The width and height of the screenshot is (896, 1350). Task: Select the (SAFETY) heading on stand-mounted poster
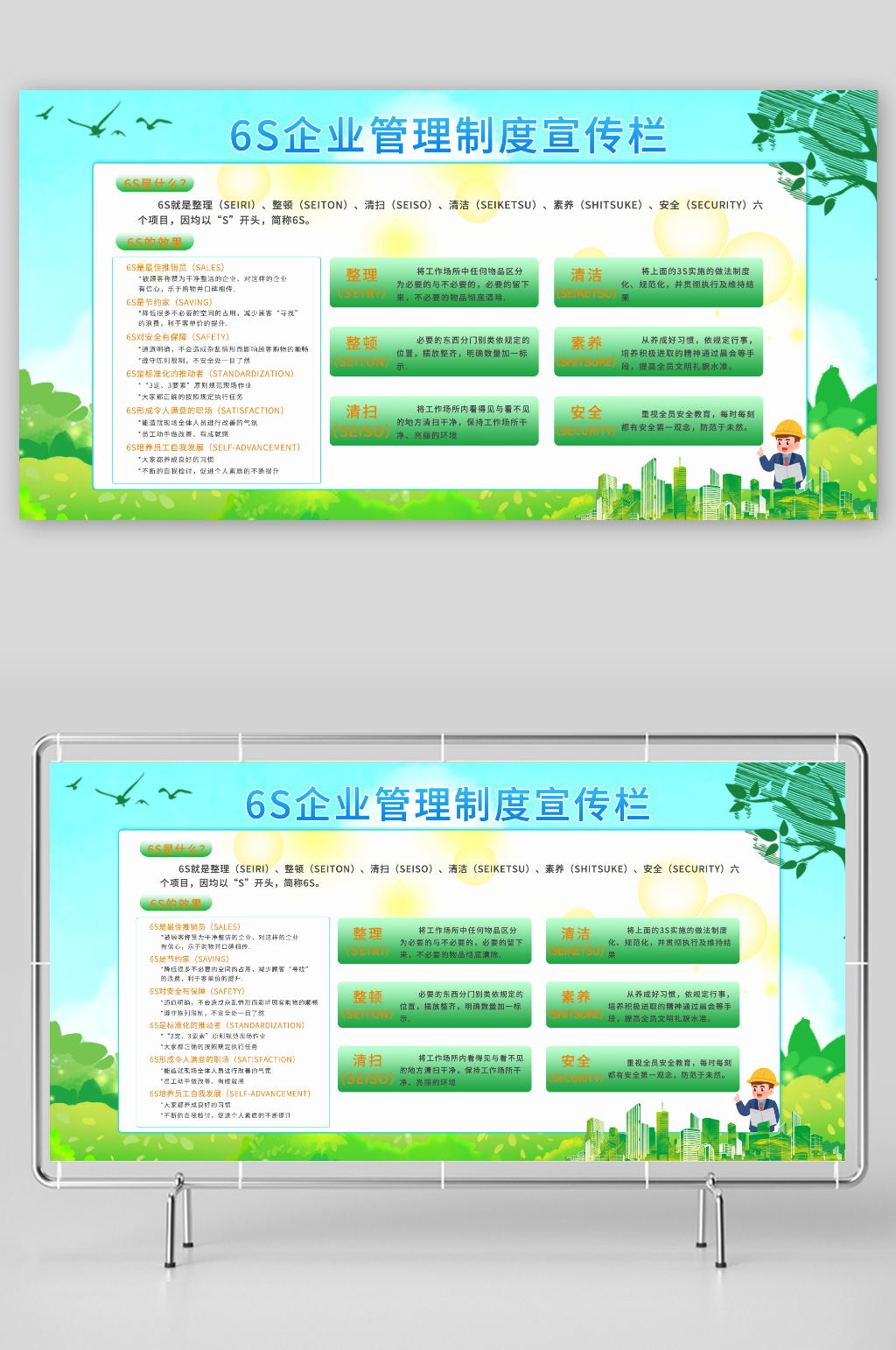[x=197, y=992]
